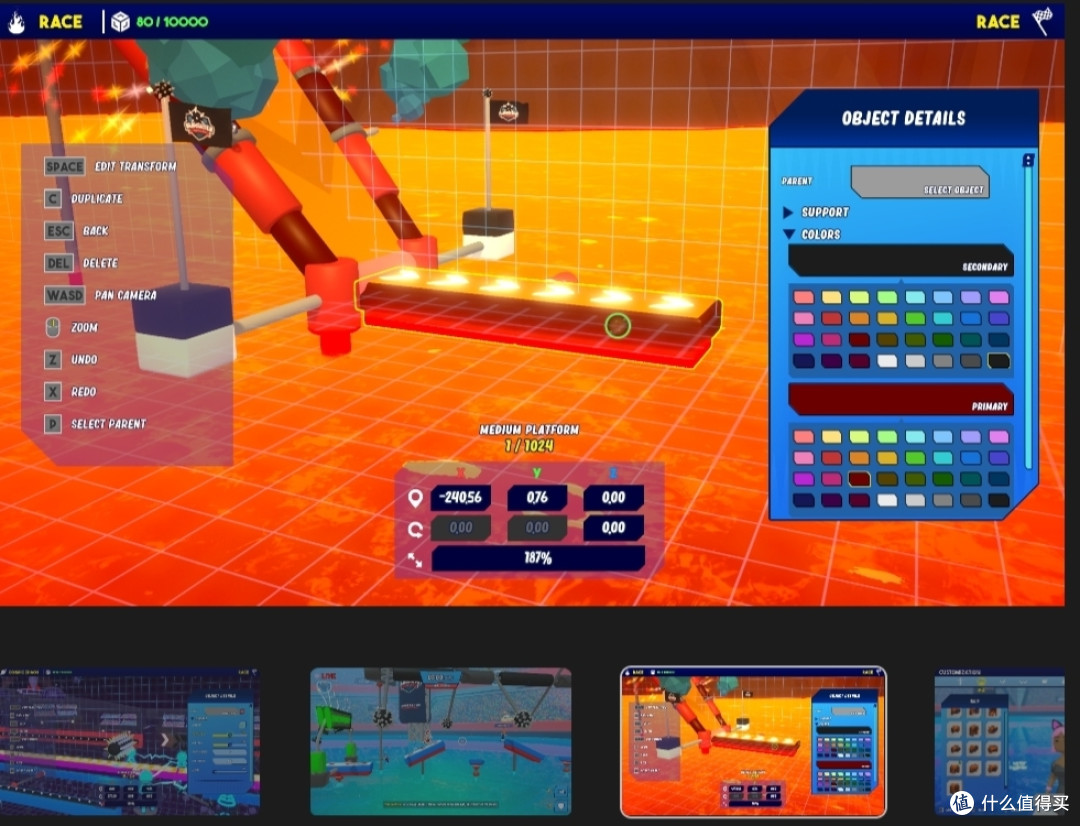
Task: Click the position pin icon in transform panel
Action: coord(415,497)
